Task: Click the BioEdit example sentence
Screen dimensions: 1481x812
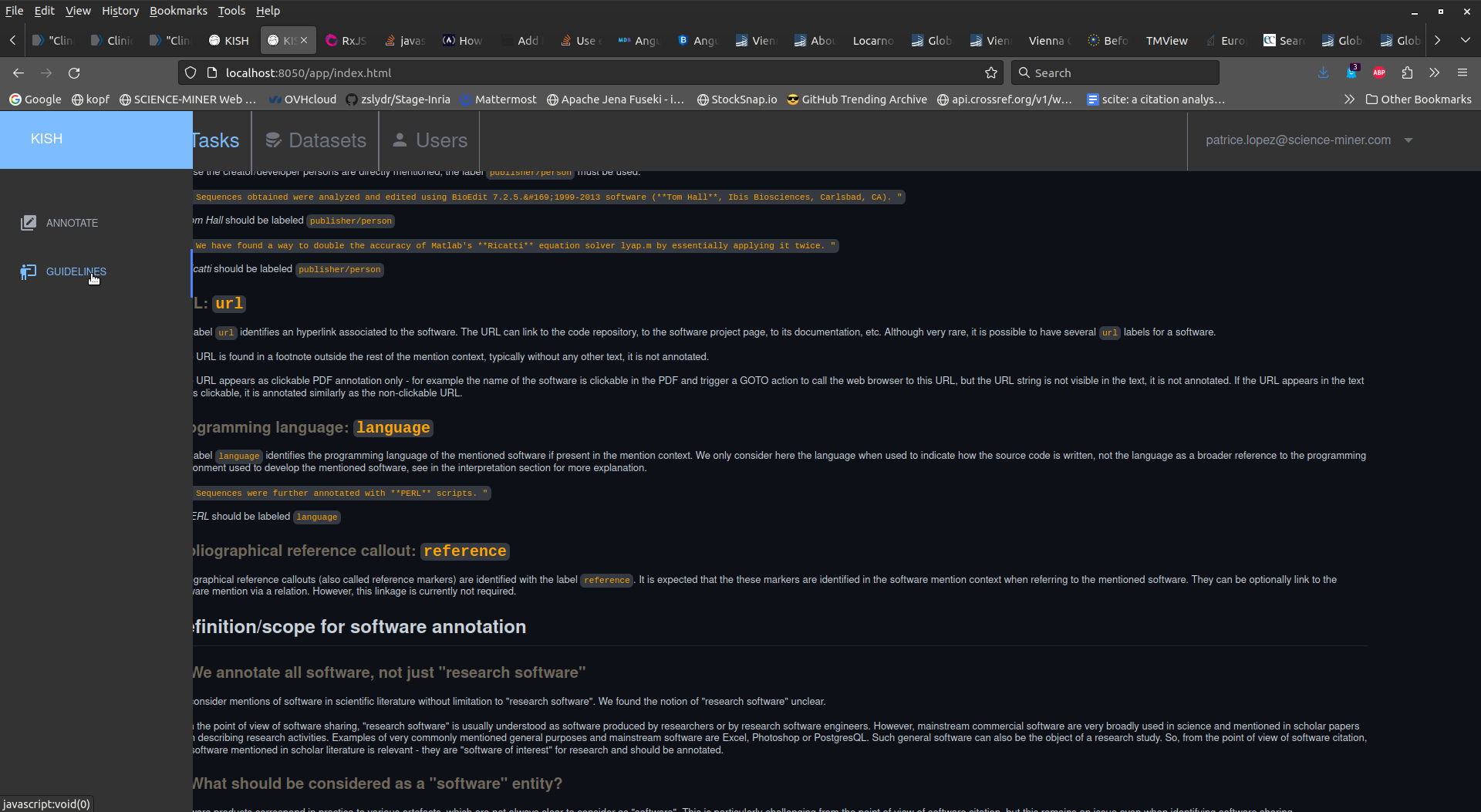Action: point(548,197)
